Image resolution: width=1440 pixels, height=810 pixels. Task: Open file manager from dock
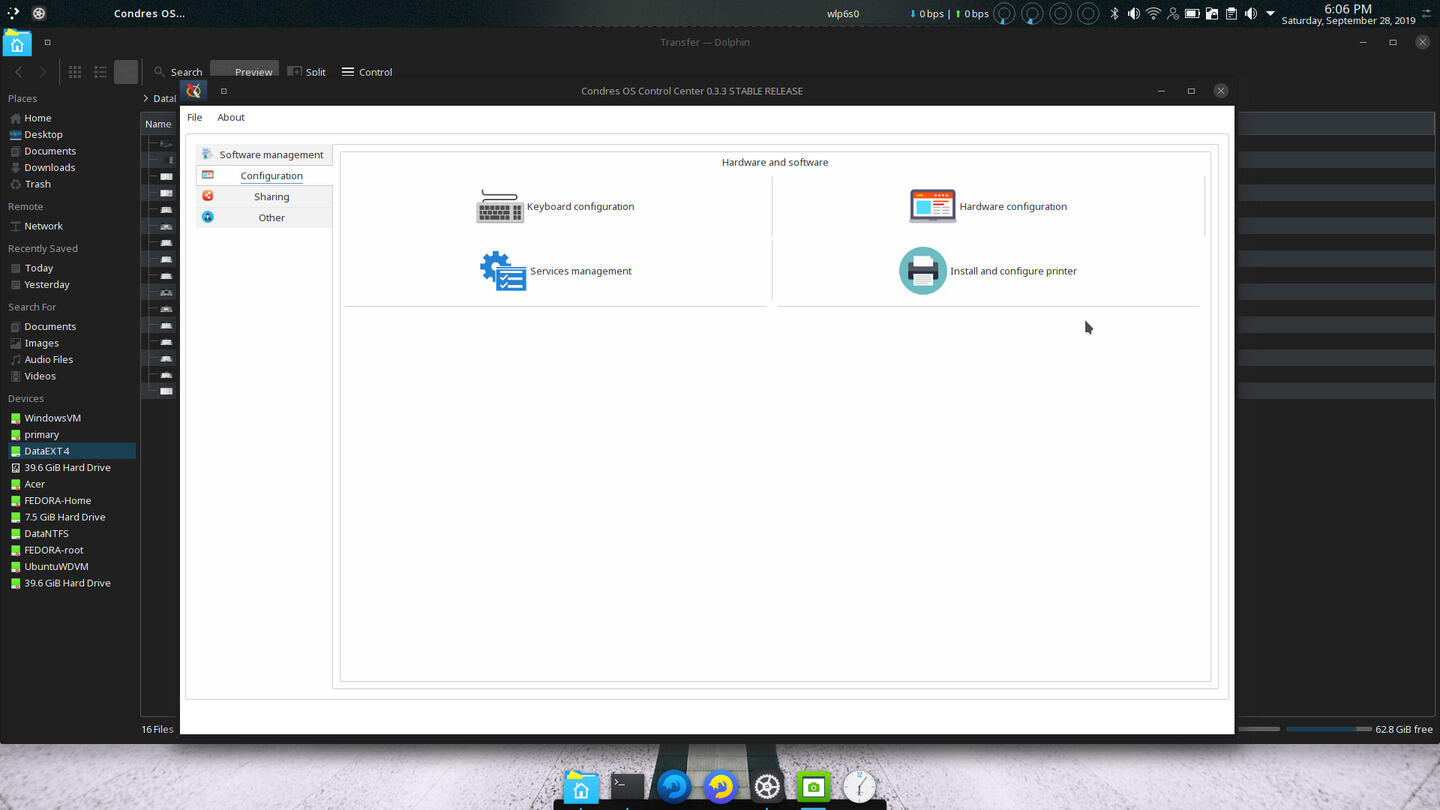click(581, 787)
